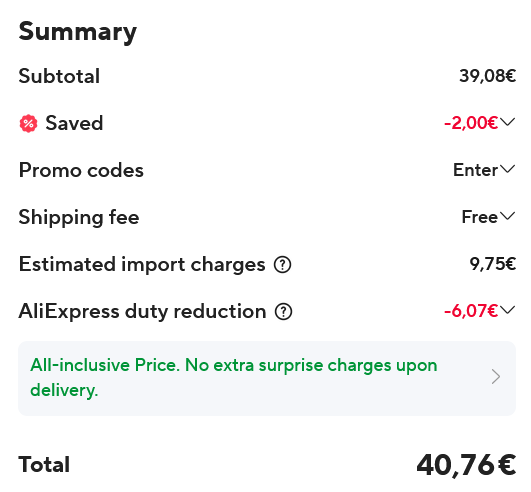
Task: Open help icon for Estimated import charges
Action: coord(282,264)
